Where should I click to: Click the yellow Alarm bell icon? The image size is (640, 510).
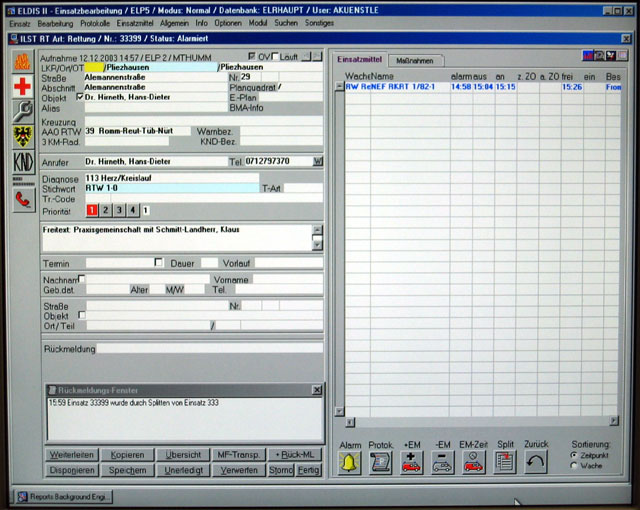pyautogui.click(x=349, y=463)
